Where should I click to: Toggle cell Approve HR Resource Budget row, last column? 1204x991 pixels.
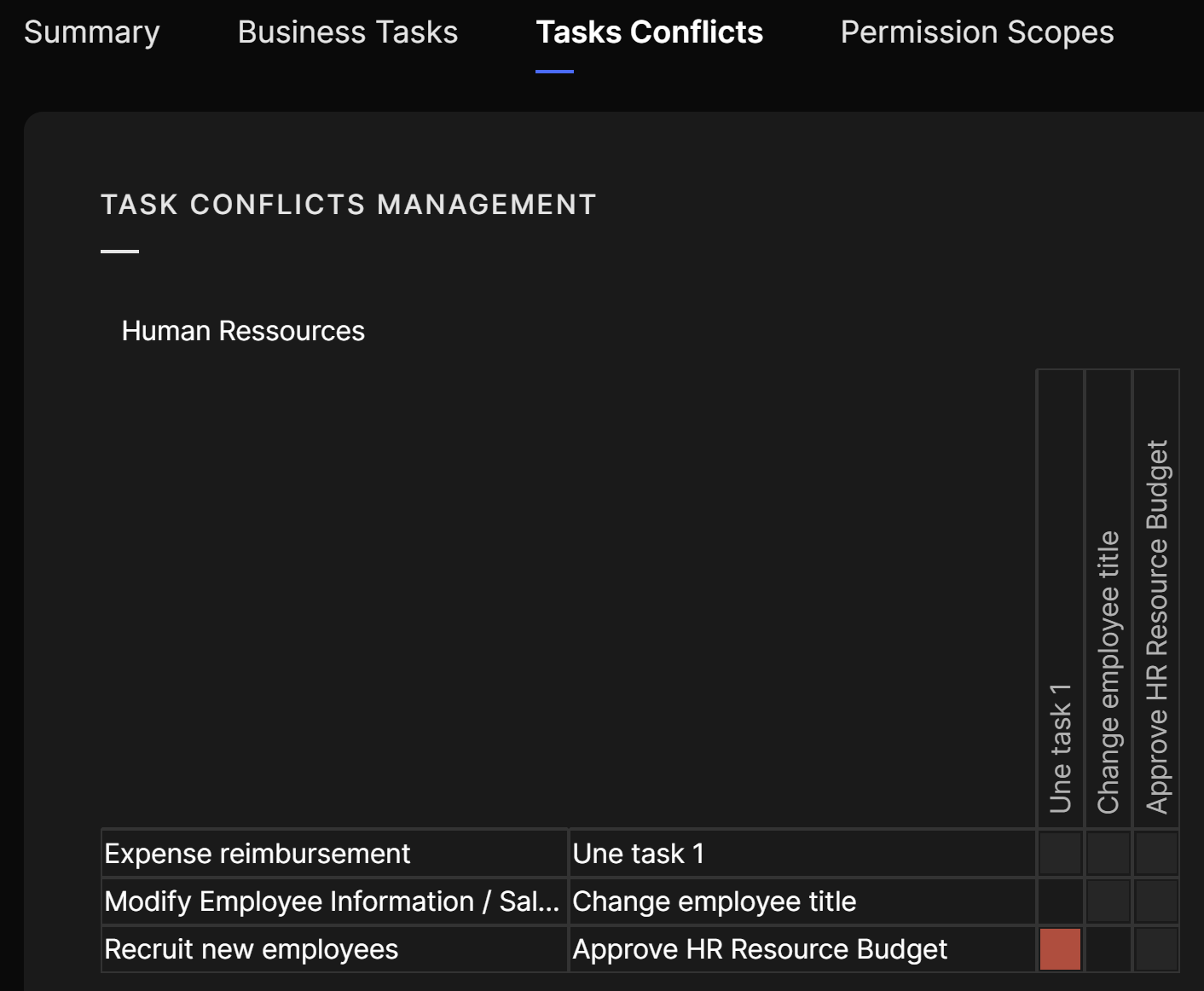[1155, 949]
